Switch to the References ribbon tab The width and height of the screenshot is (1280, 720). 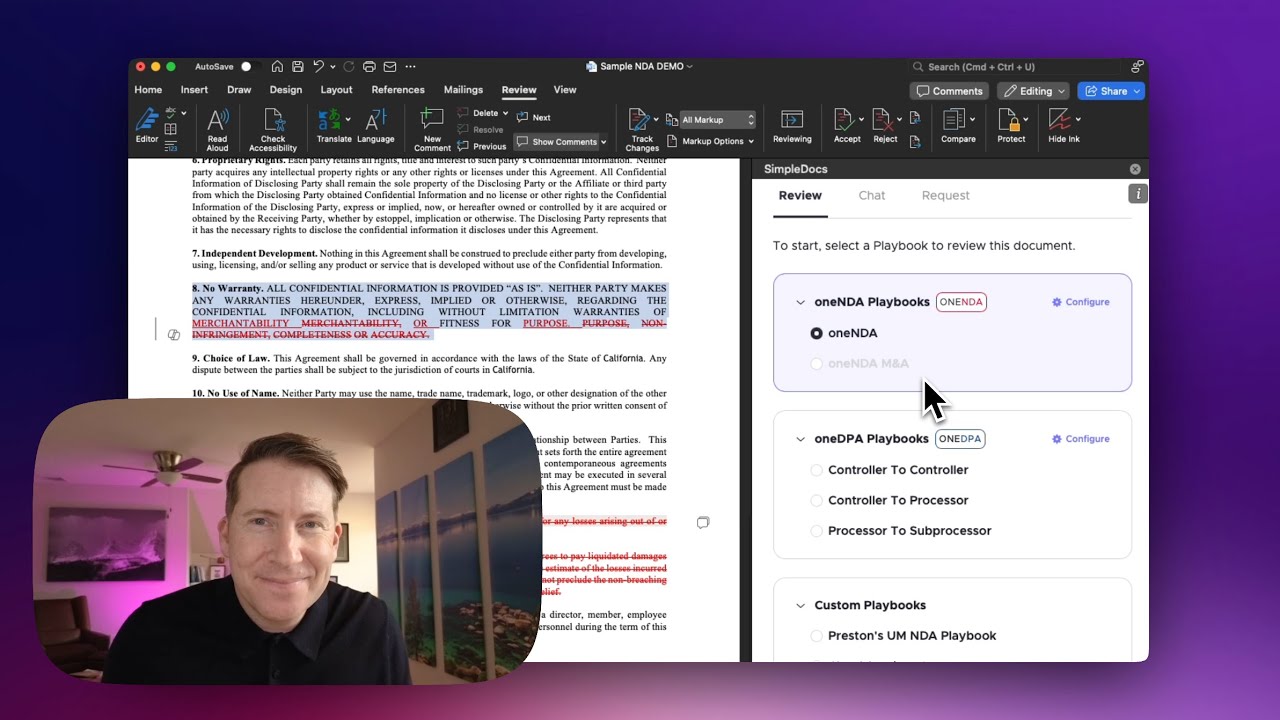(x=398, y=90)
